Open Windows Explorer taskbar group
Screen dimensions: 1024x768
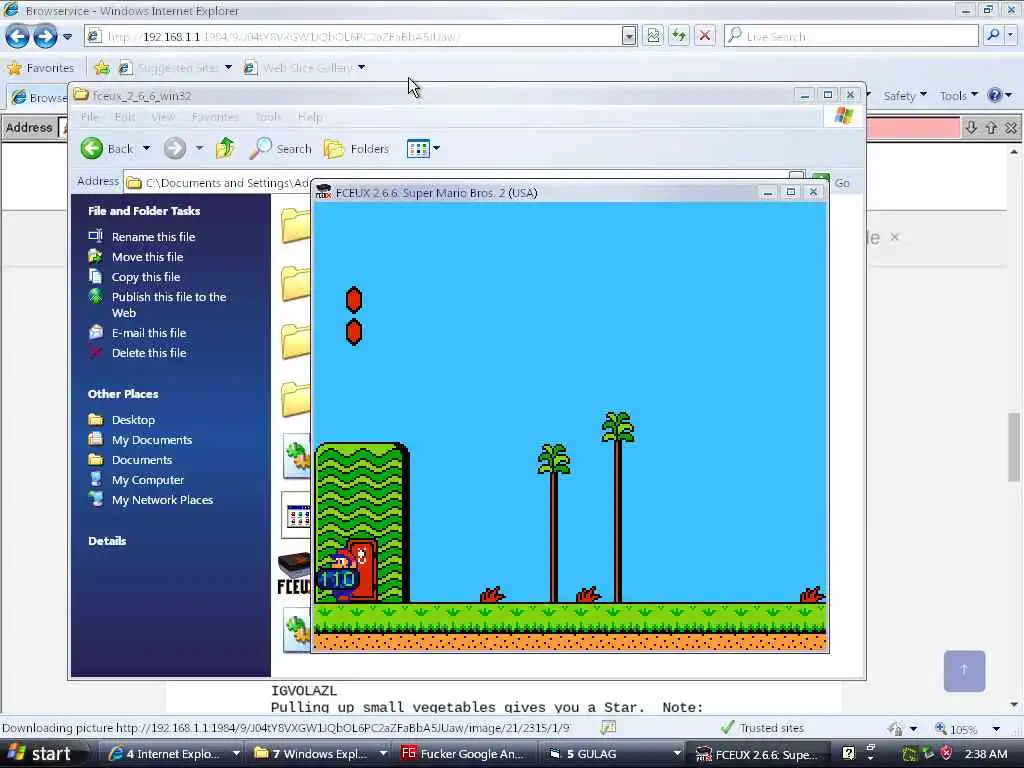point(320,754)
